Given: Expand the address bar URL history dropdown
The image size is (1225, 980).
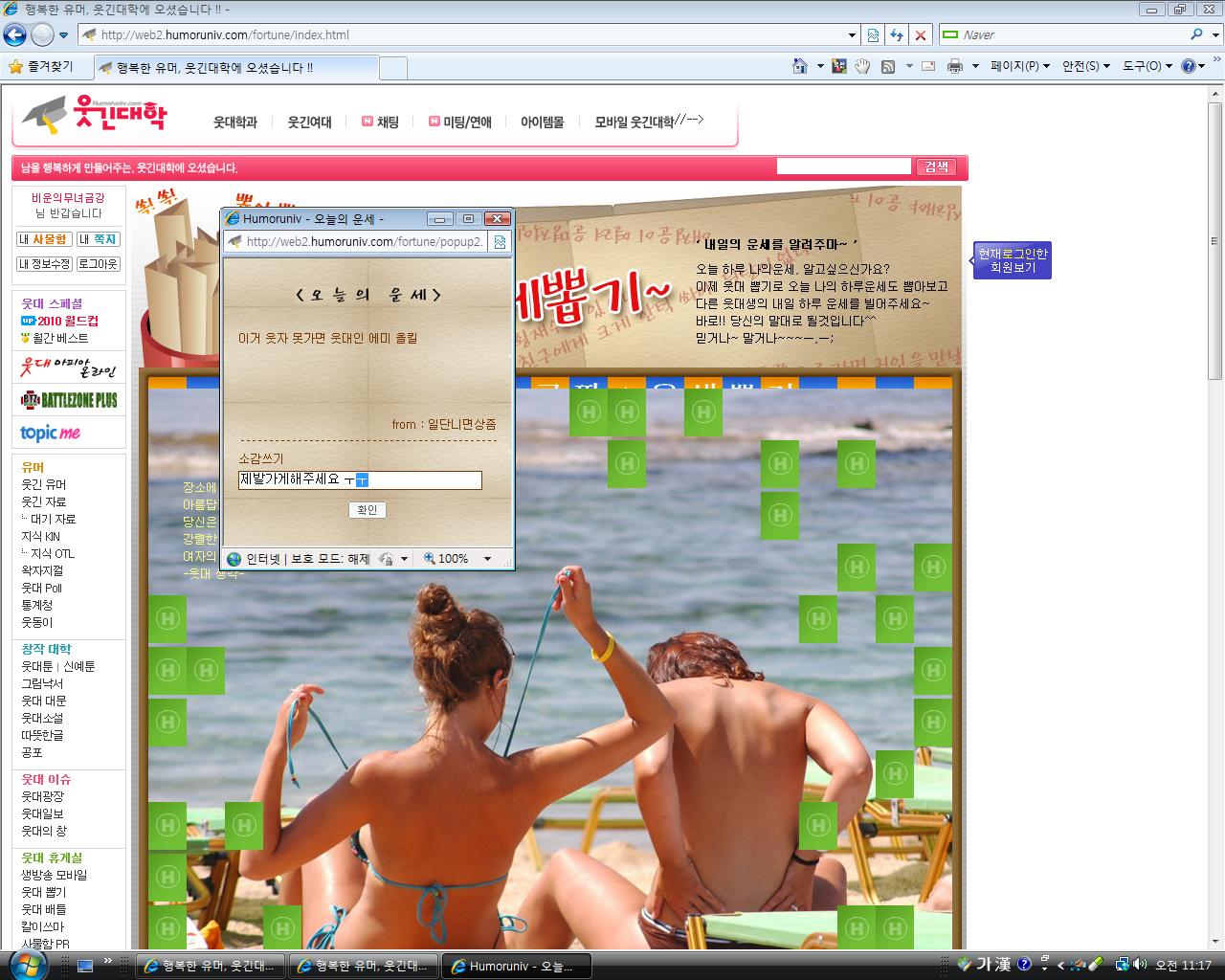Looking at the screenshot, I should coord(852,34).
